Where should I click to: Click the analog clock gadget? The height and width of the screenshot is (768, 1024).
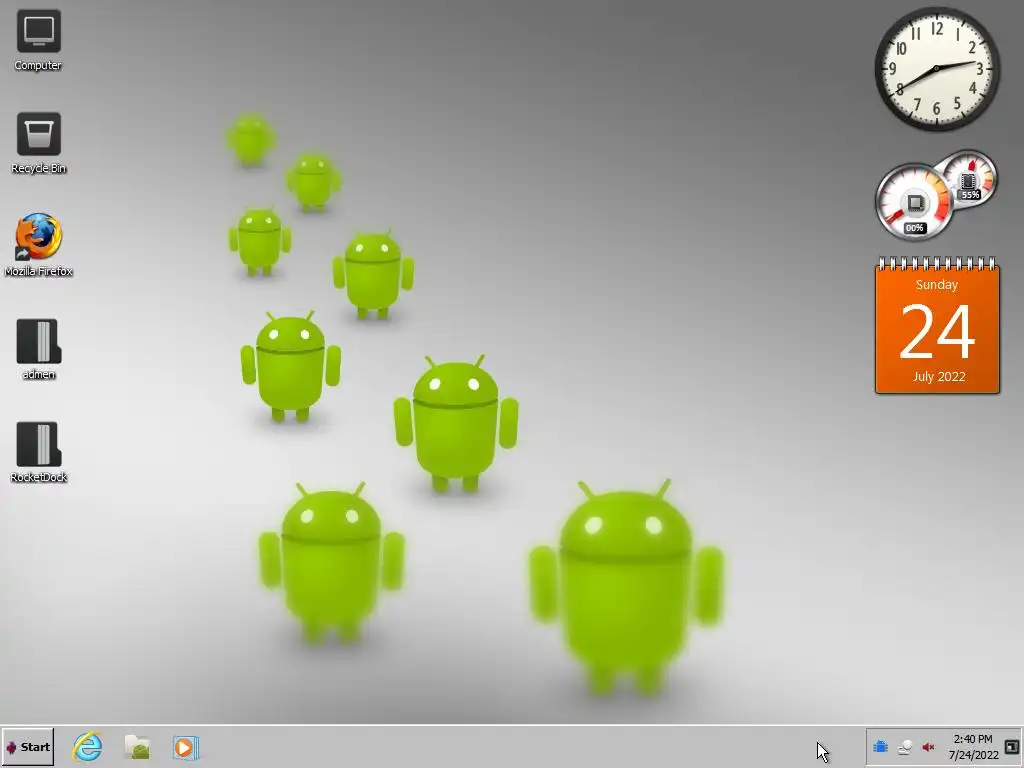[937, 69]
